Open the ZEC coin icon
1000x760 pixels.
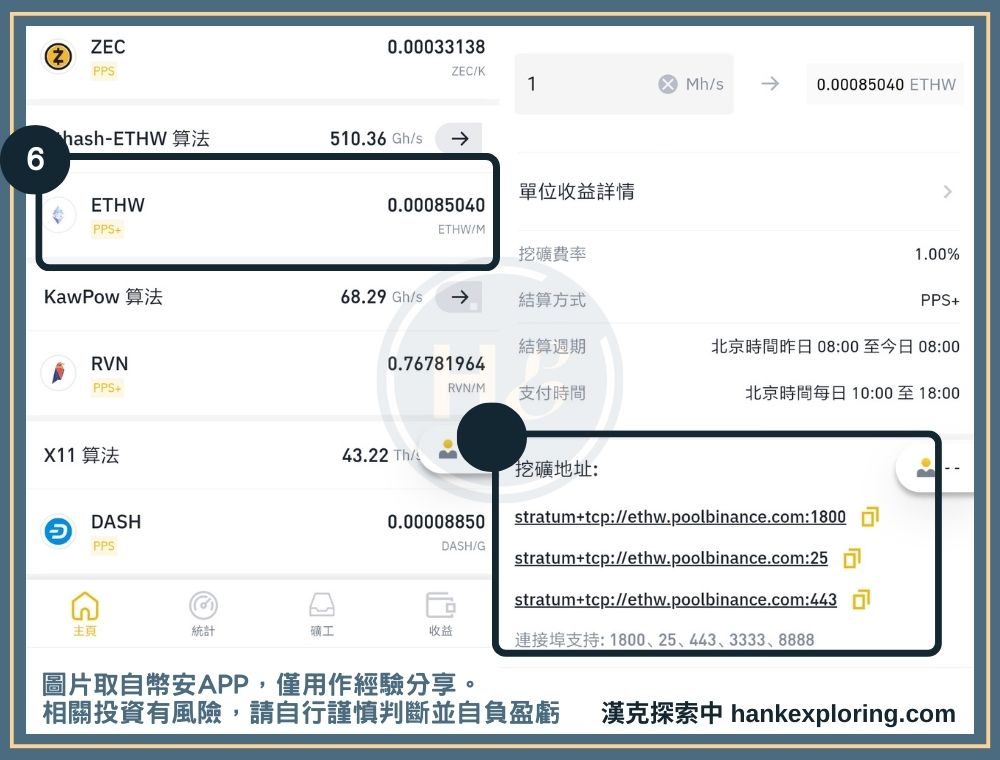(58, 57)
